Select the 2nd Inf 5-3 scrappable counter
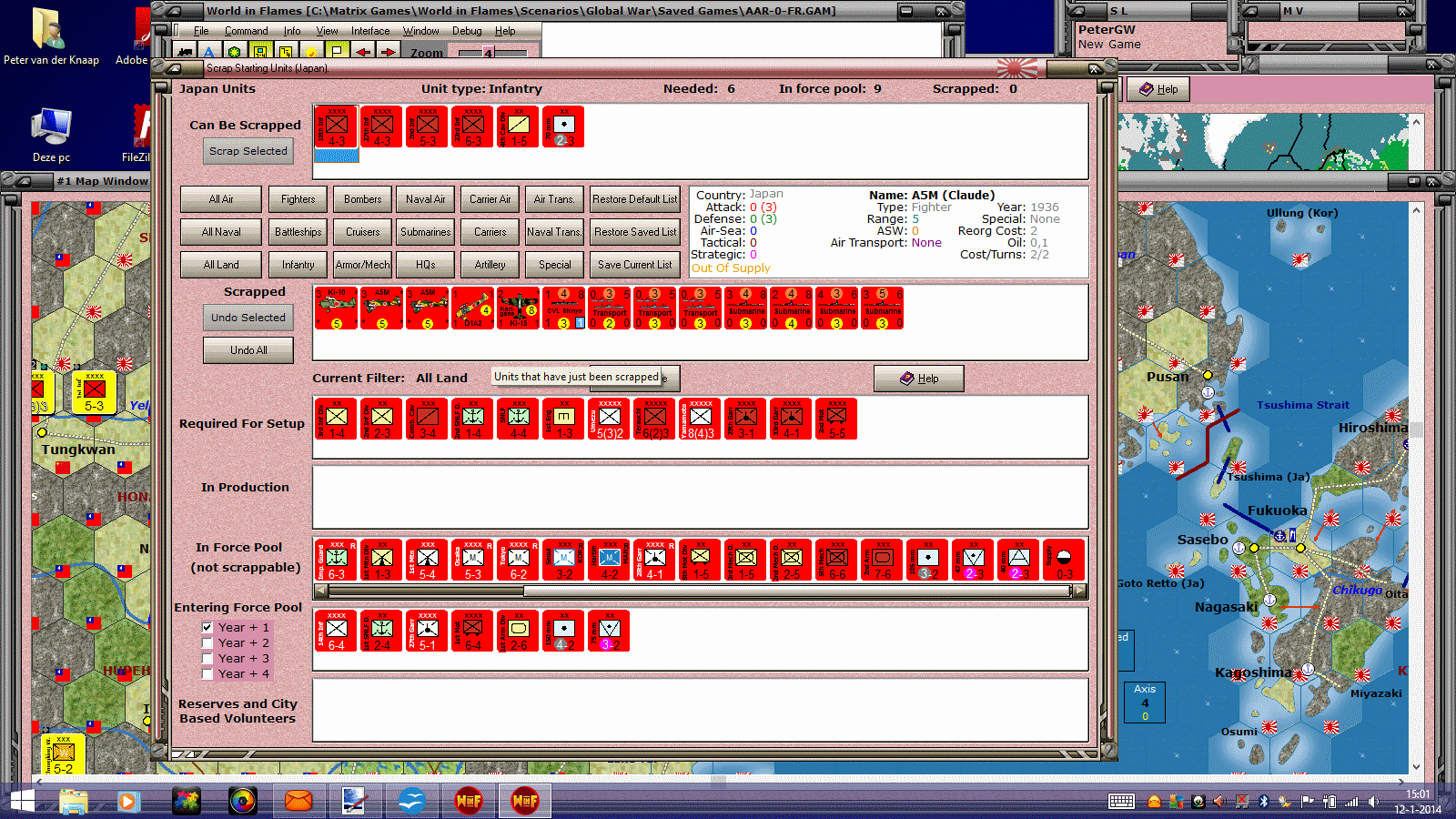1456x819 pixels. coord(427,126)
